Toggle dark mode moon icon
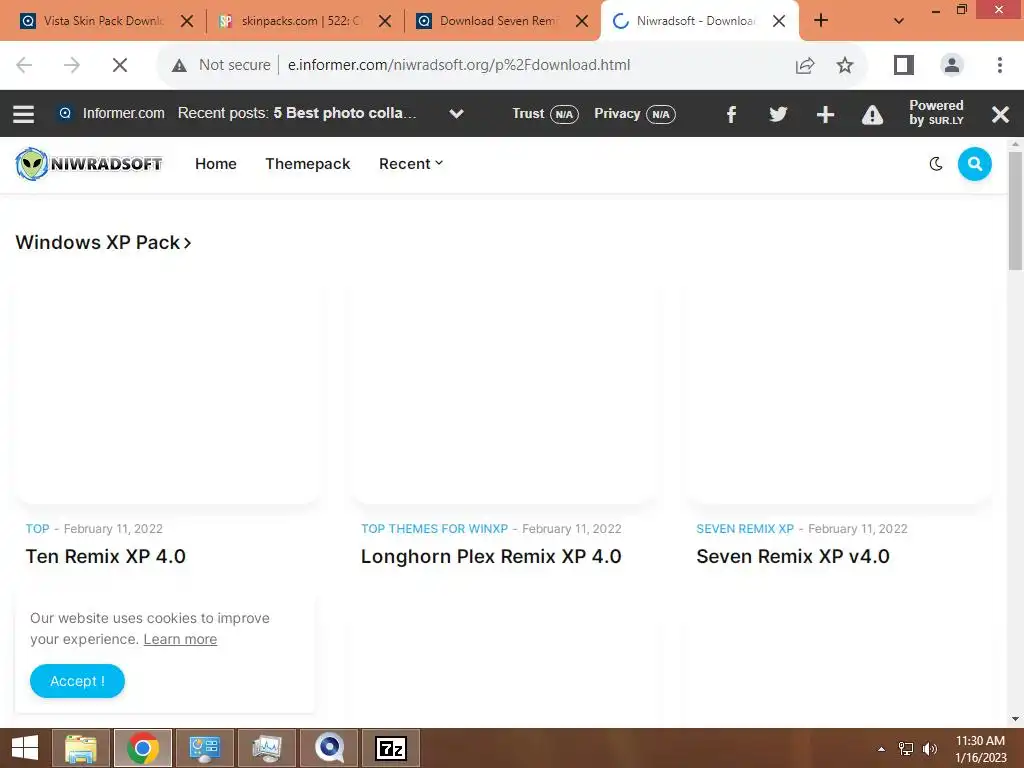1024x768 pixels. 936,164
